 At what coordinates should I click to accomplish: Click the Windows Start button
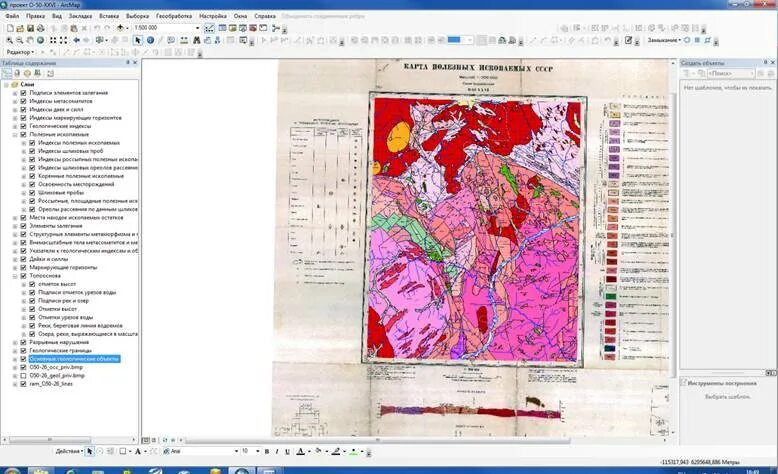11,471
